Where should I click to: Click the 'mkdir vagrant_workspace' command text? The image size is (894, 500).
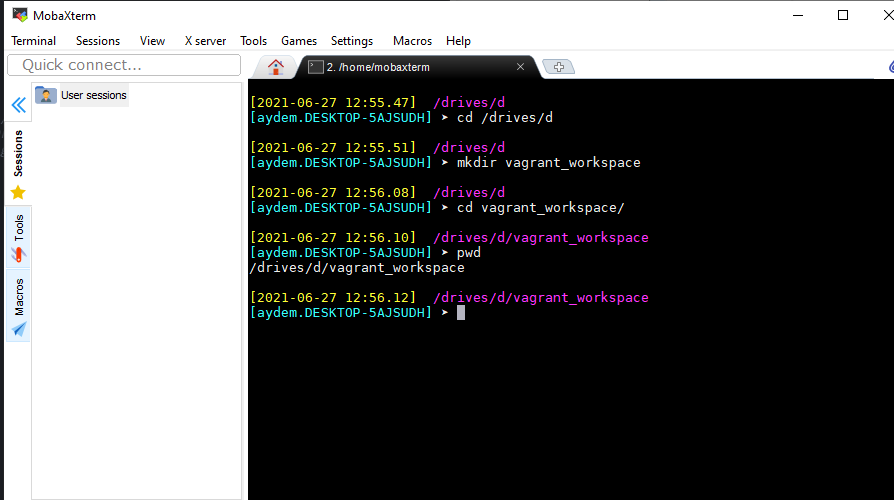pyautogui.click(x=548, y=162)
